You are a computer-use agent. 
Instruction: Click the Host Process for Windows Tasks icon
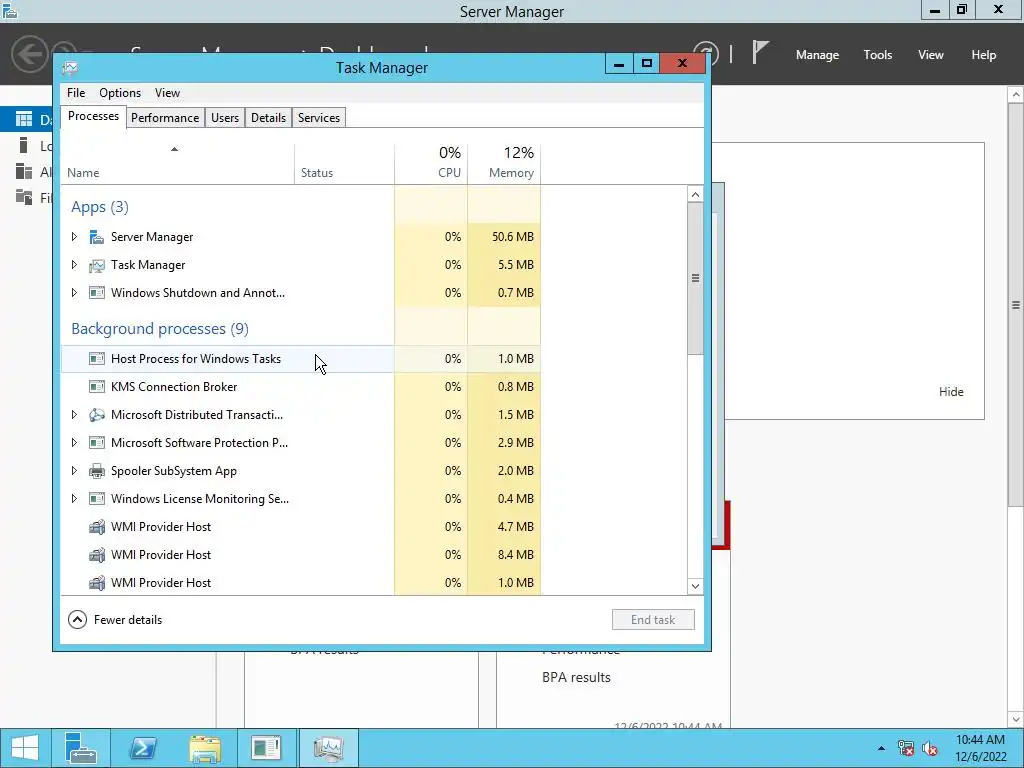click(97, 359)
